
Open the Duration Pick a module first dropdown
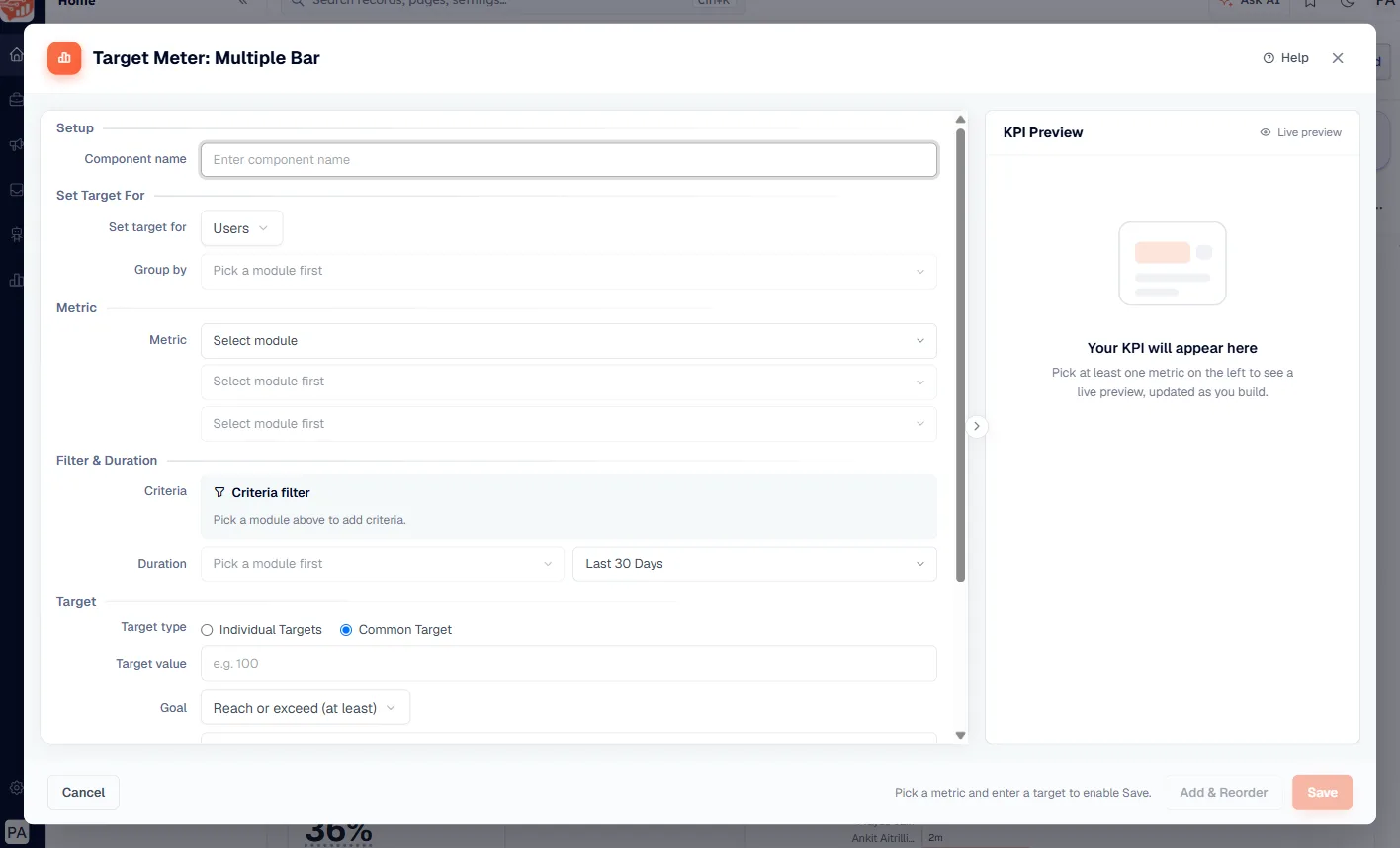[x=382, y=564]
